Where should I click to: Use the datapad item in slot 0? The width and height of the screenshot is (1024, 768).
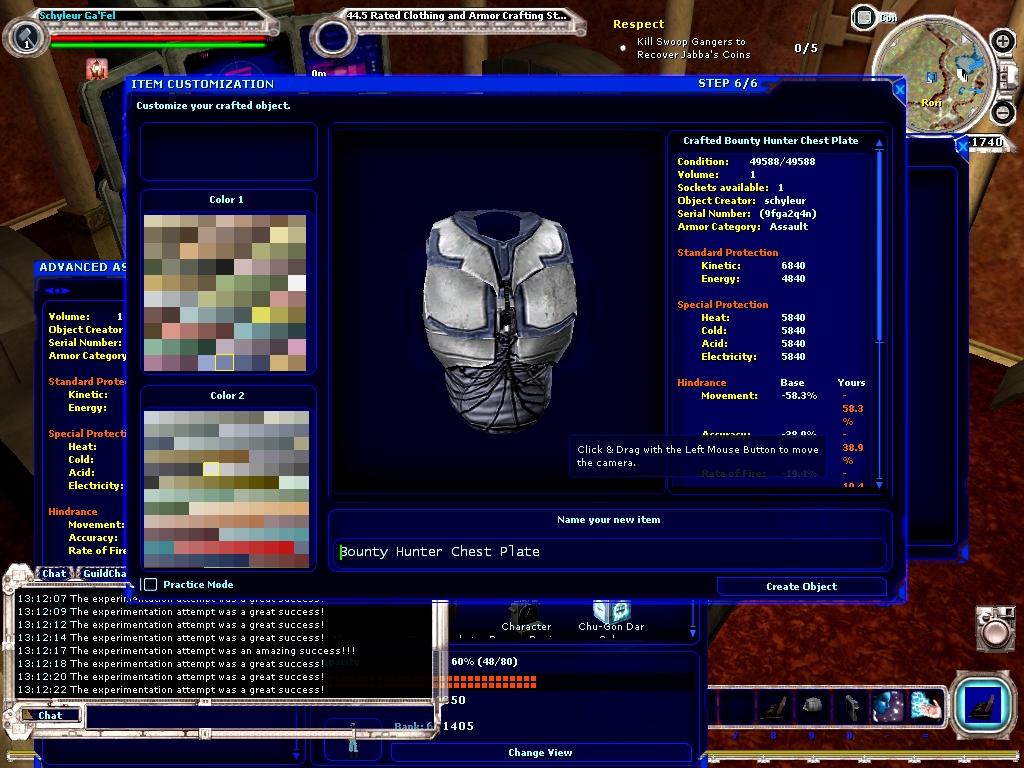[850, 708]
